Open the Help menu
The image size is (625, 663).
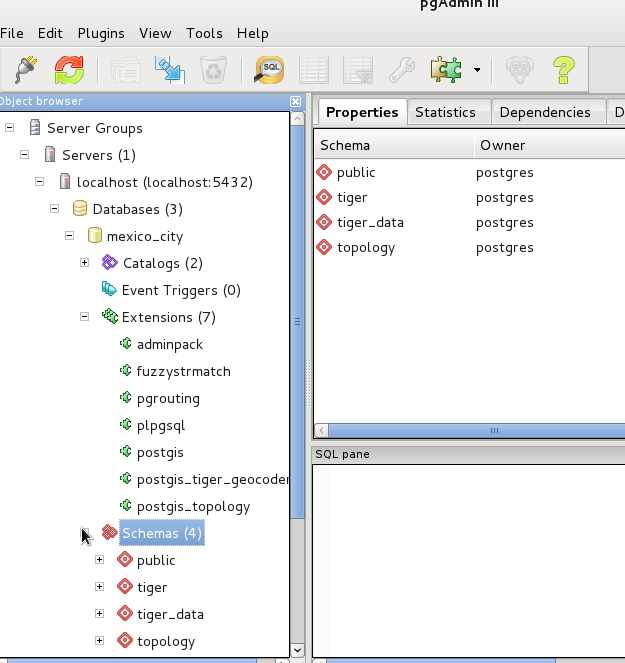252,33
